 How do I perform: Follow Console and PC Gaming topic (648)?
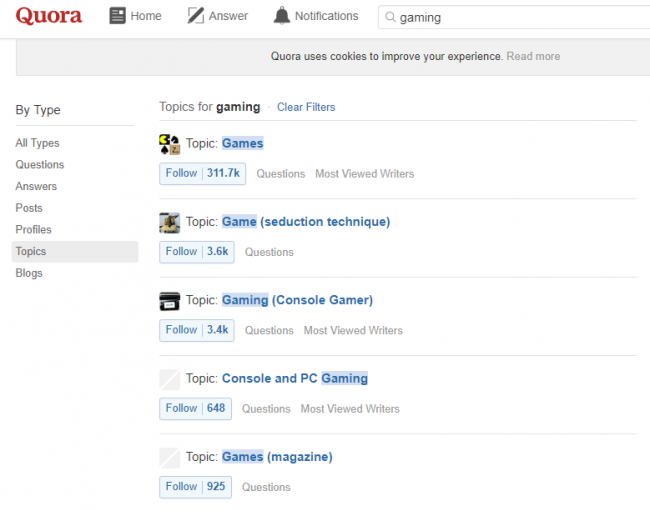click(195, 409)
